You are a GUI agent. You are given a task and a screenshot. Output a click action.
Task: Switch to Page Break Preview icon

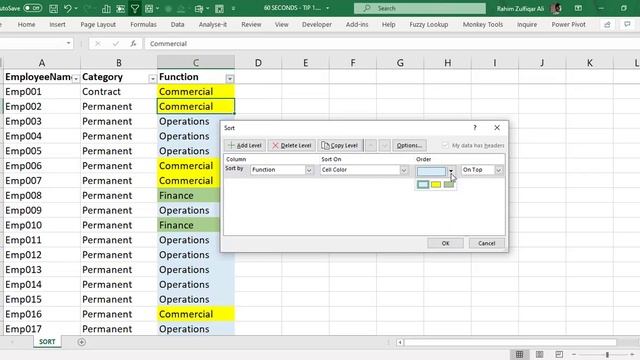(559, 354)
